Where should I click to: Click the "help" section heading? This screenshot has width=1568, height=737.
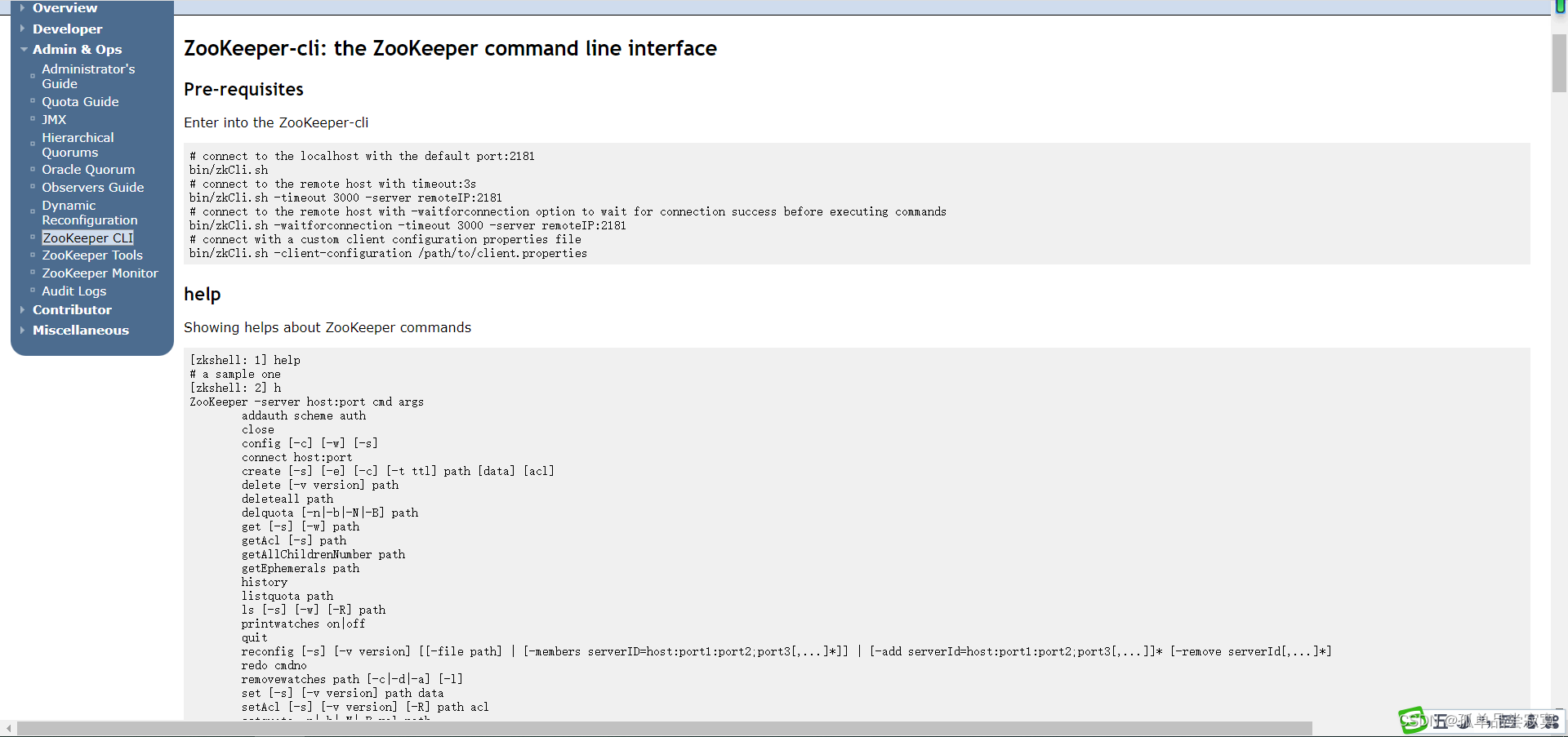(202, 294)
